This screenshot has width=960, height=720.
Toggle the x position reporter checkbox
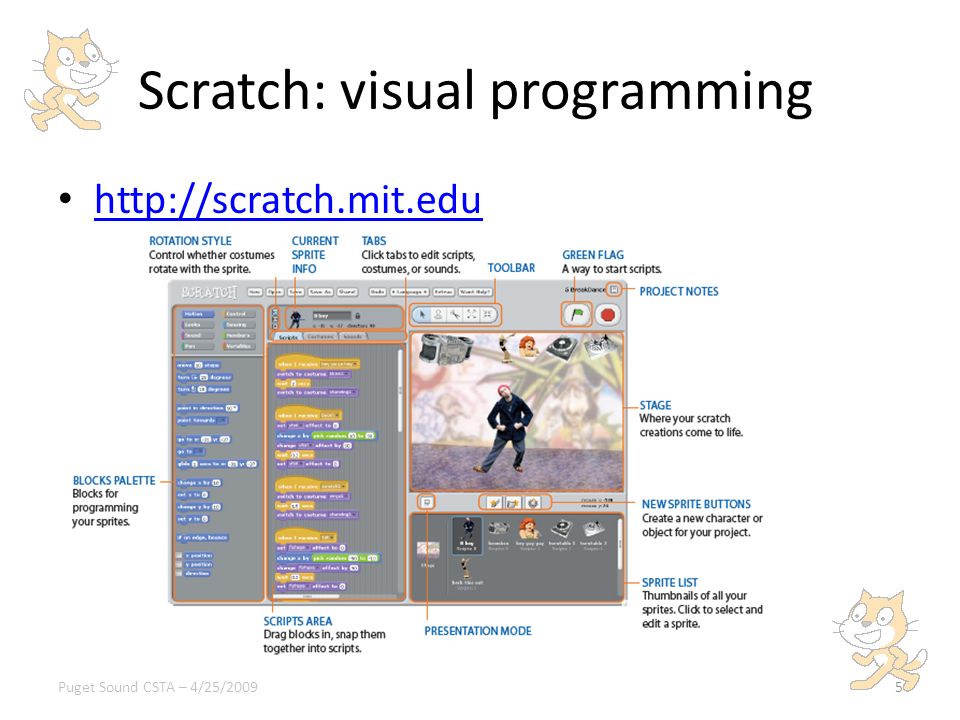tap(179, 555)
